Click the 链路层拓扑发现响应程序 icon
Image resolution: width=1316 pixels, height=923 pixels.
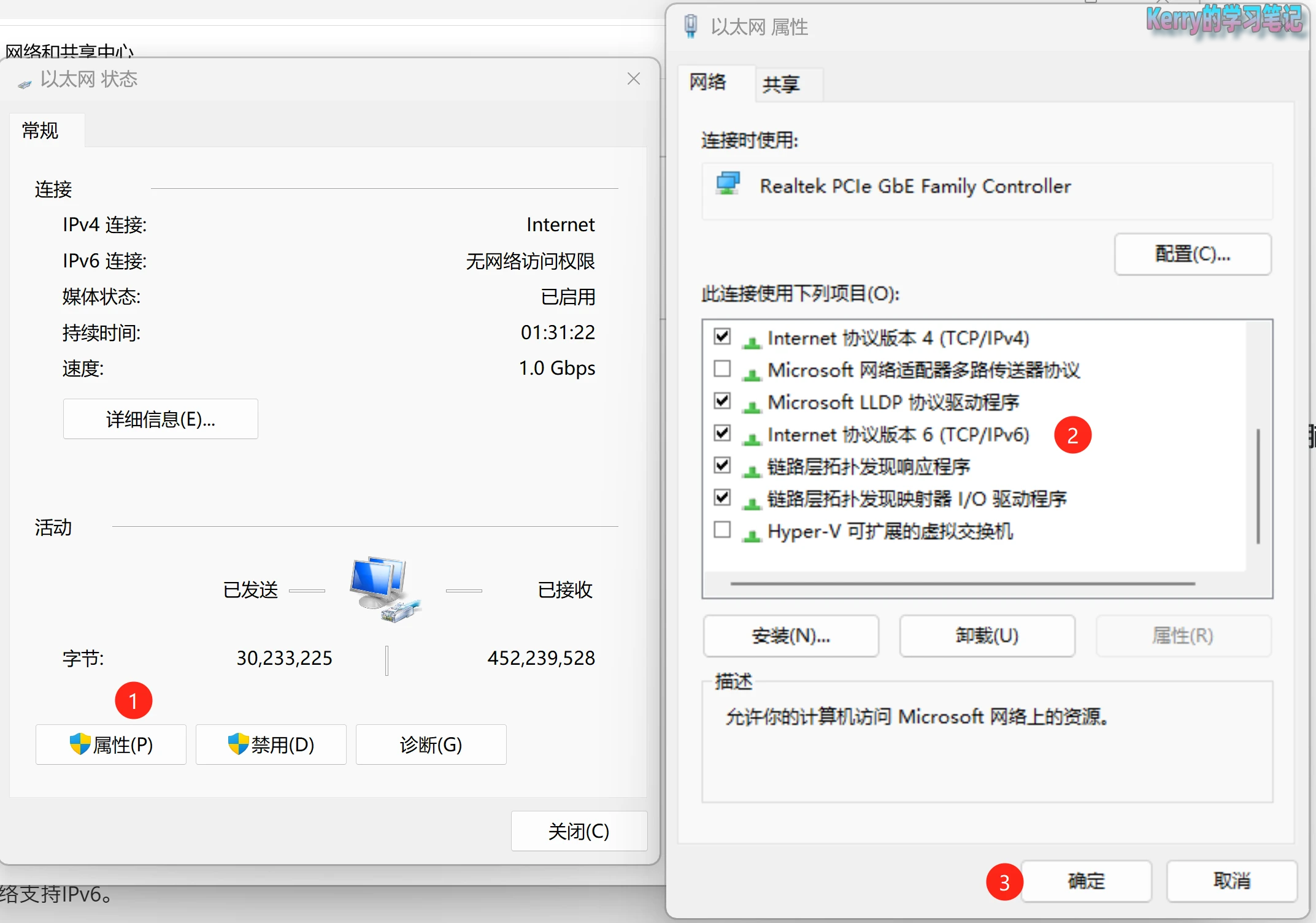752,470
